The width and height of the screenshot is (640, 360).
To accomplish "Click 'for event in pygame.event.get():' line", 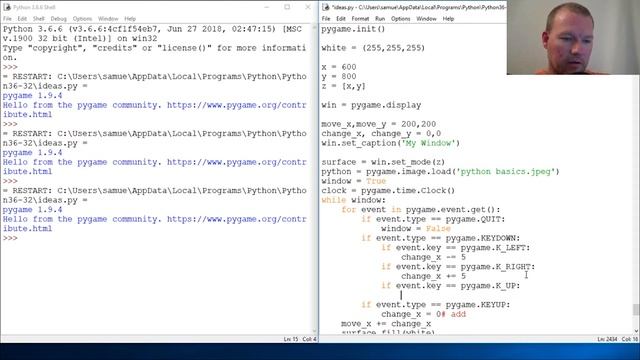I will (421, 209).
